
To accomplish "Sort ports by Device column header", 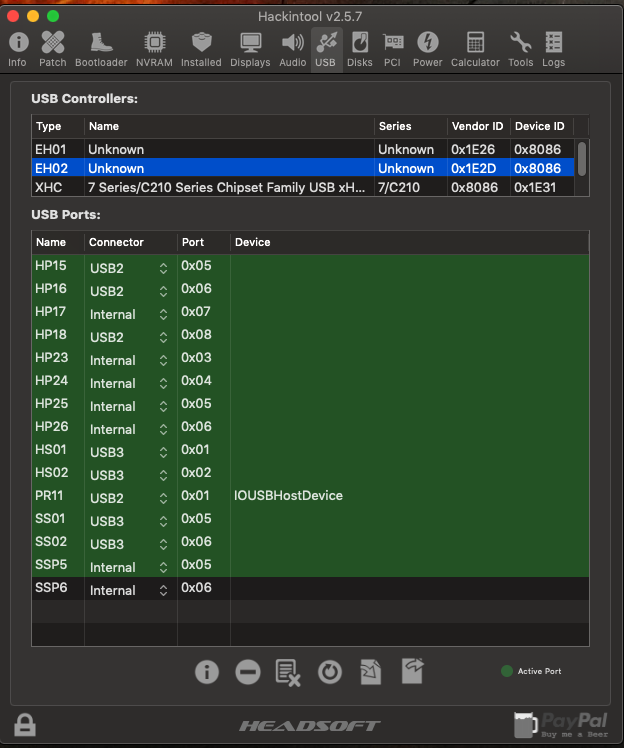I will (x=409, y=242).
